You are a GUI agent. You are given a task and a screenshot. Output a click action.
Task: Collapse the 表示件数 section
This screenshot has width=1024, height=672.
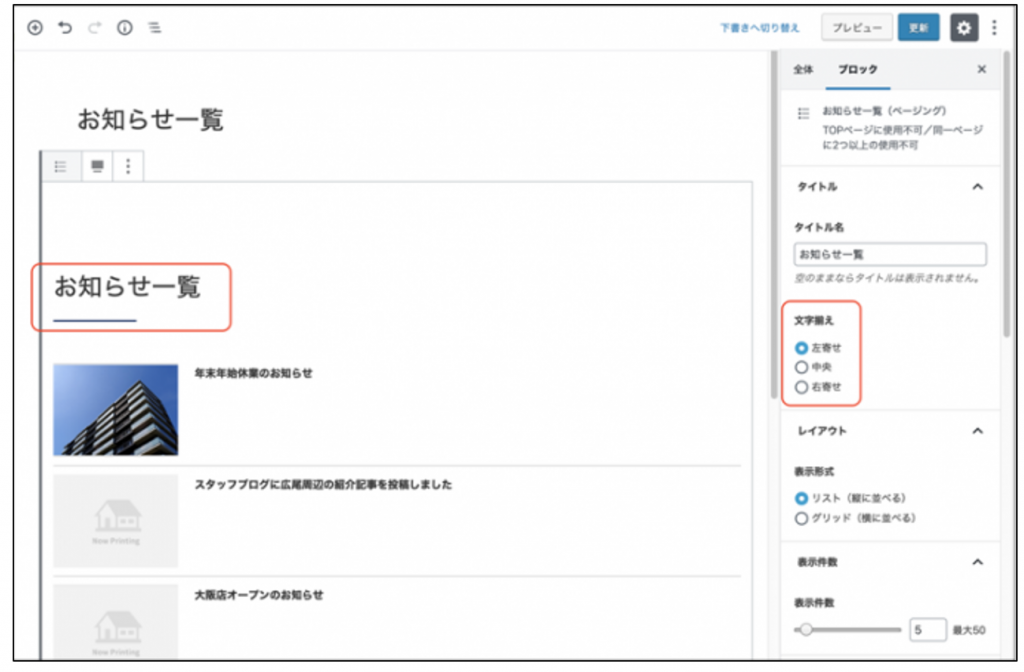pyautogui.click(x=977, y=562)
